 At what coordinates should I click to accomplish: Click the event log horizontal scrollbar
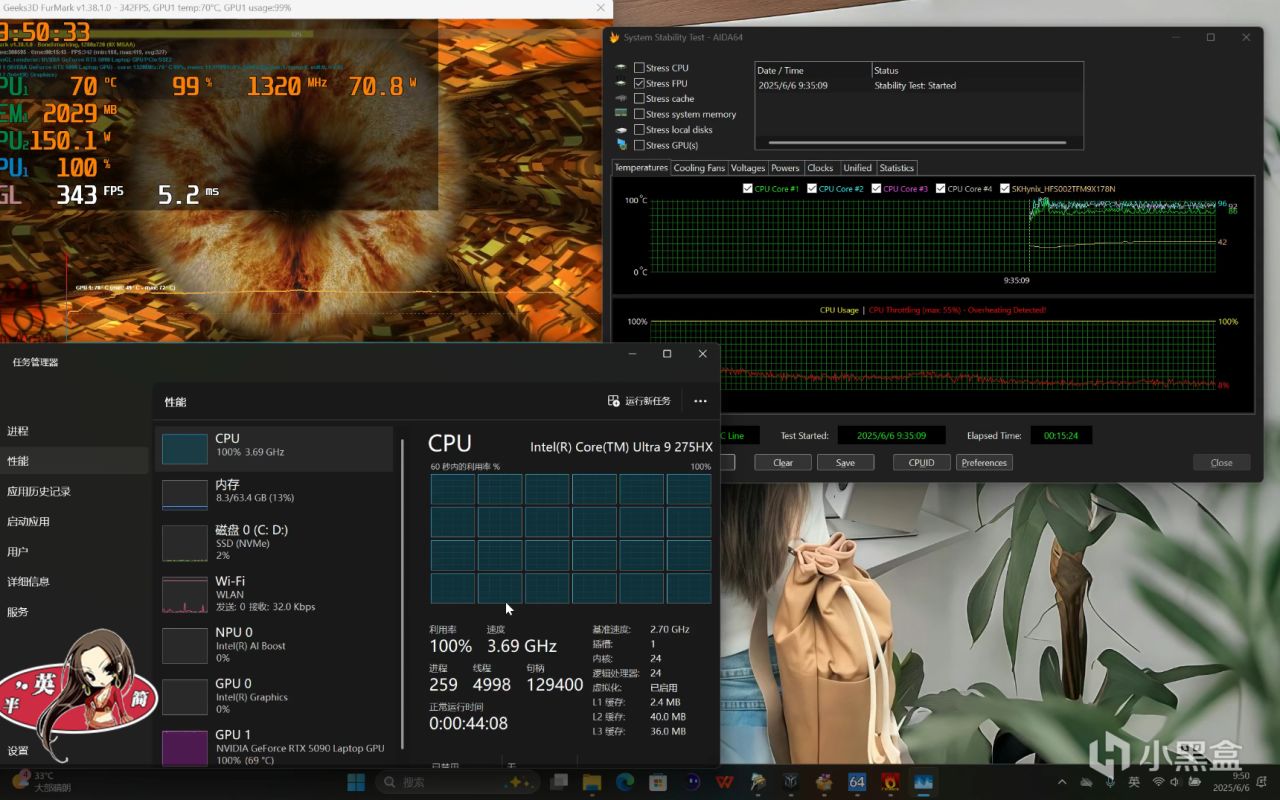coord(916,142)
